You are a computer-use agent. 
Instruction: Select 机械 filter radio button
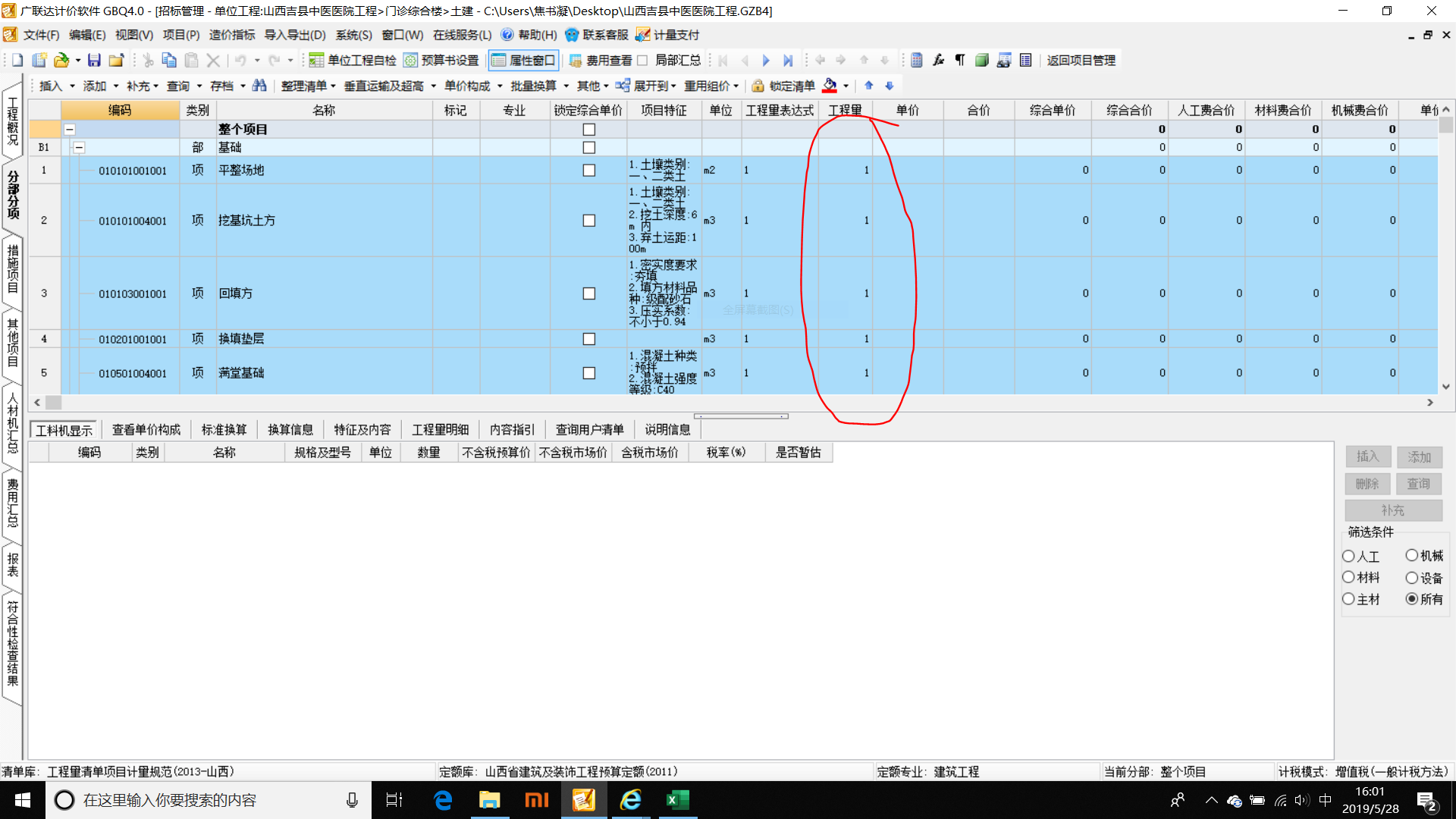1412,556
